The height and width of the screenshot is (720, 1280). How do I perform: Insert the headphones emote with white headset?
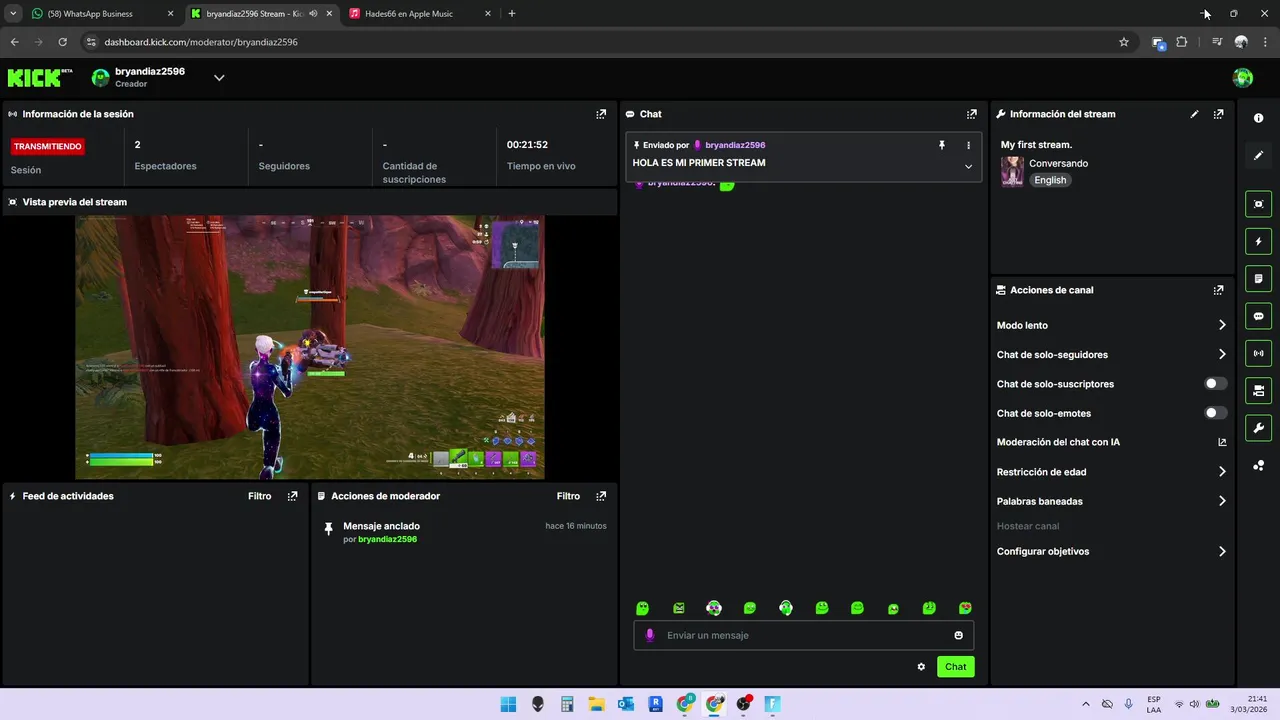coord(786,608)
